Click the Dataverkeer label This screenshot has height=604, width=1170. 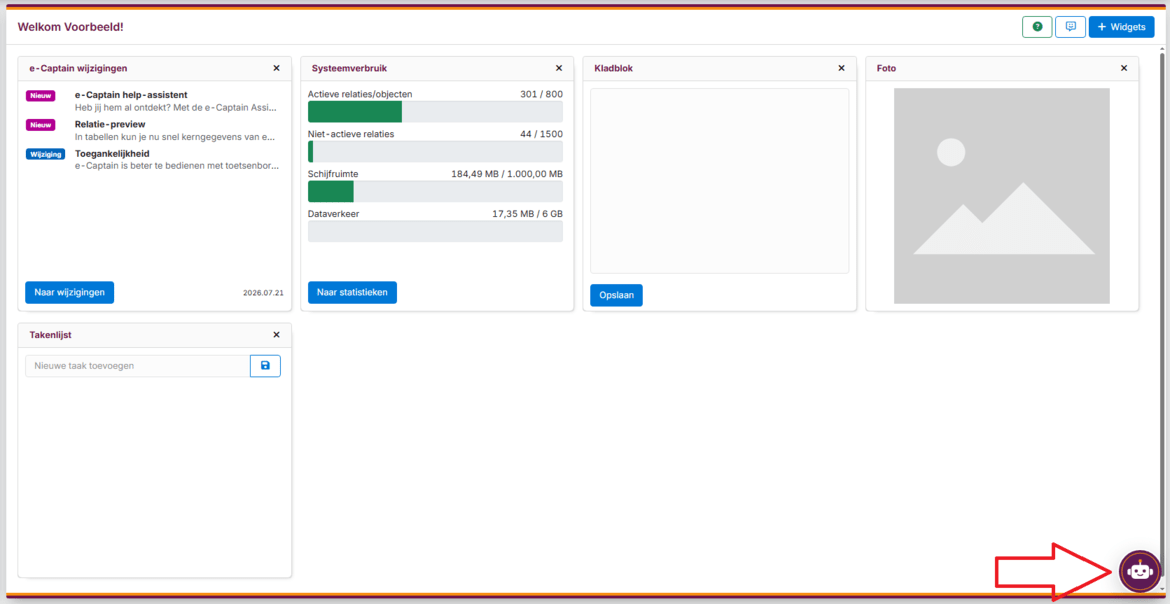[x=334, y=214]
